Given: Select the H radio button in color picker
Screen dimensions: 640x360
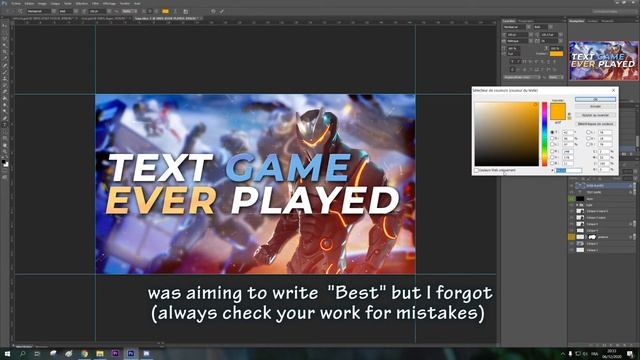Looking at the screenshot, I should point(552,132).
